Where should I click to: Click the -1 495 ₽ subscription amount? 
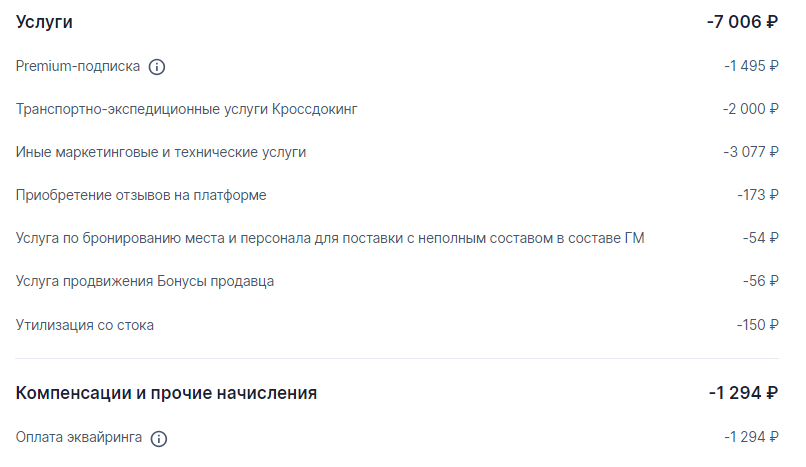coord(751,66)
